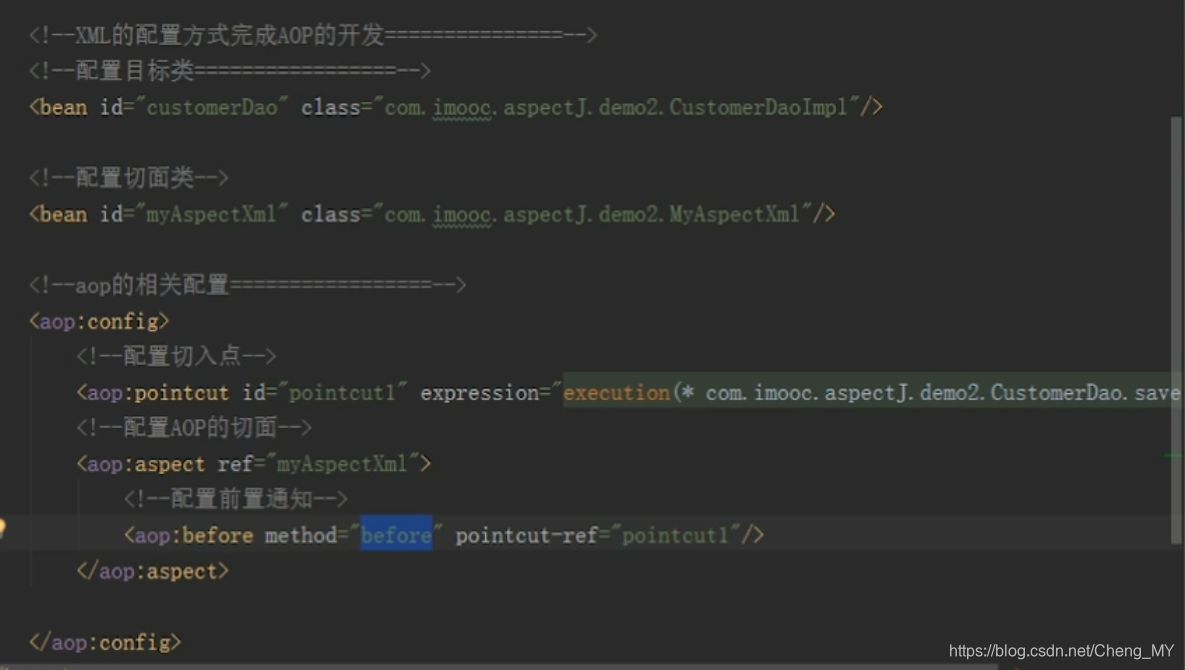
Task: Click the aop:before tag name
Action: pyautogui.click(x=193, y=535)
